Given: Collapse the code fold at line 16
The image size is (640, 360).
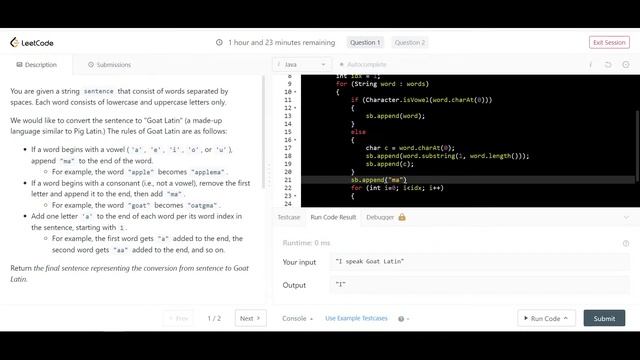Looking at the screenshot, I should 296,140.
